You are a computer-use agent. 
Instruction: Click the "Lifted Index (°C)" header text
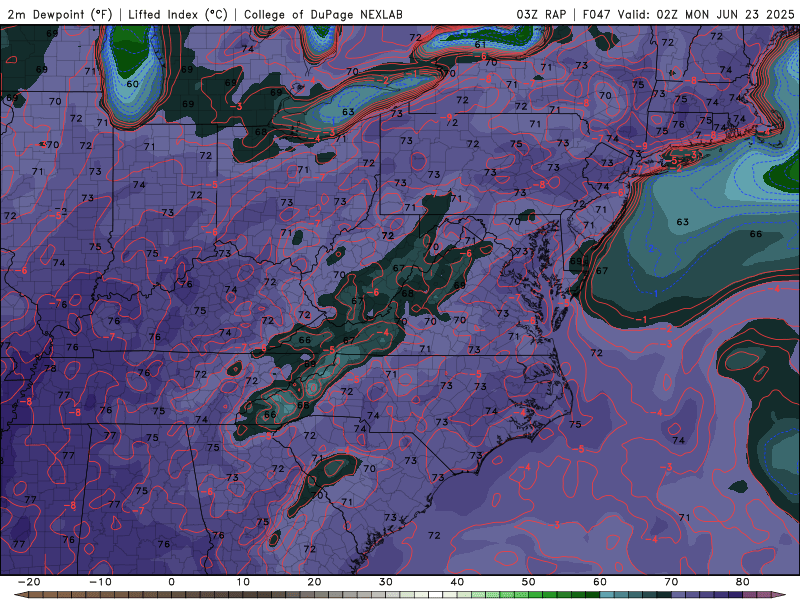(178, 14)
